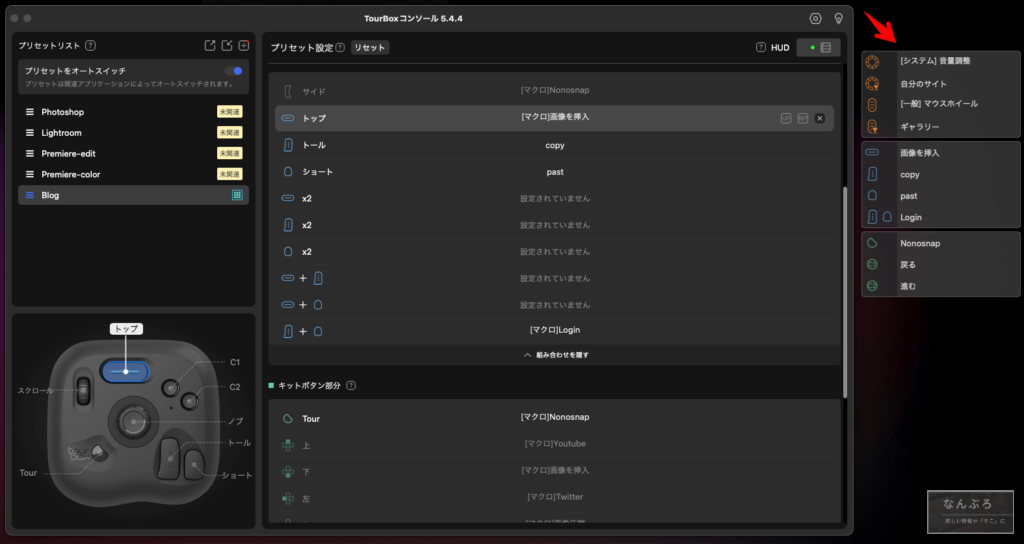
Task: Toggle the プリセットをオートスイッチ switch
Action: (x=233, y=71)
